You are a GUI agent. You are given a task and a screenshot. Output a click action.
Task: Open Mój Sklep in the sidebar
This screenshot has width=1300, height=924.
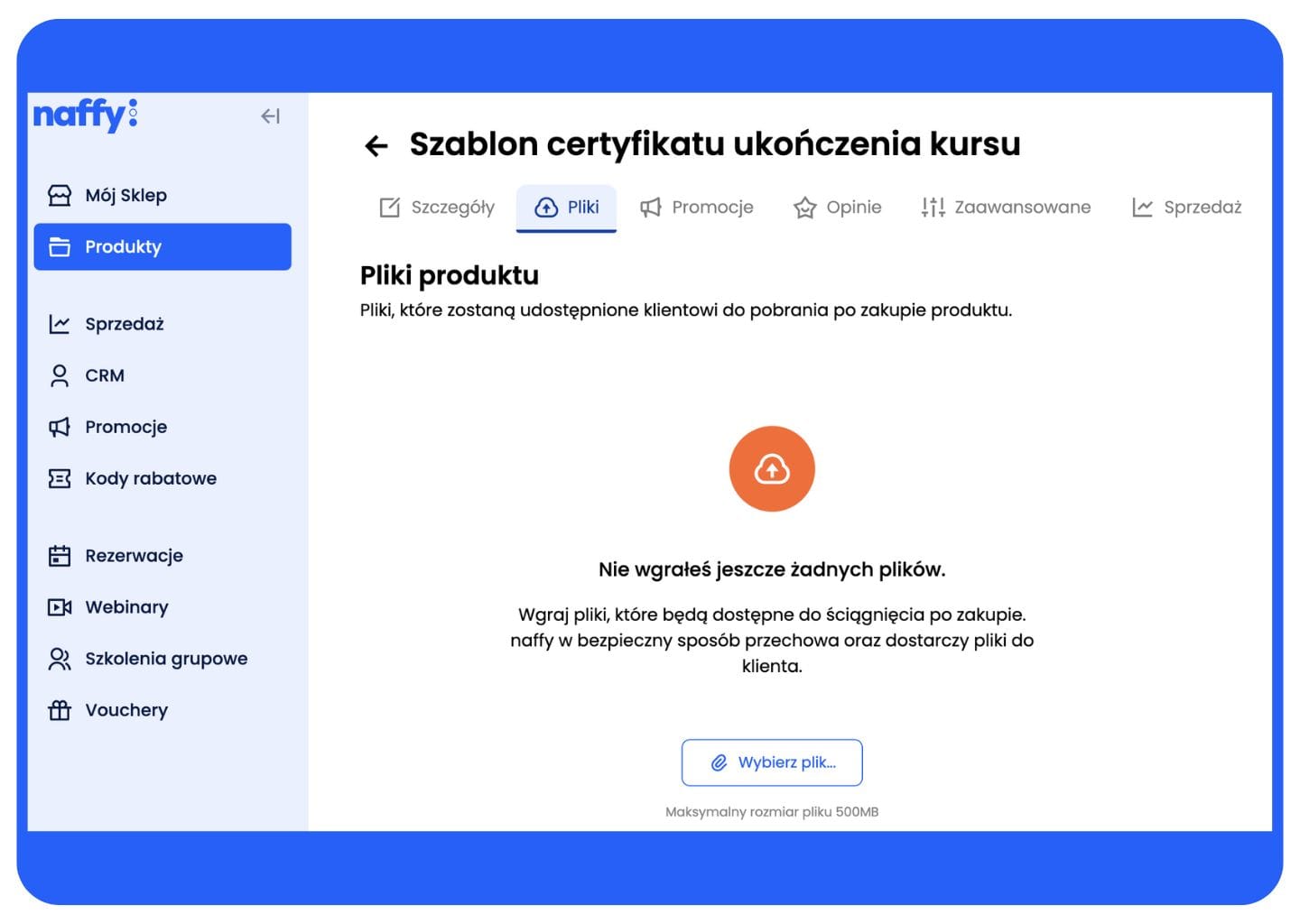(162, 195)
